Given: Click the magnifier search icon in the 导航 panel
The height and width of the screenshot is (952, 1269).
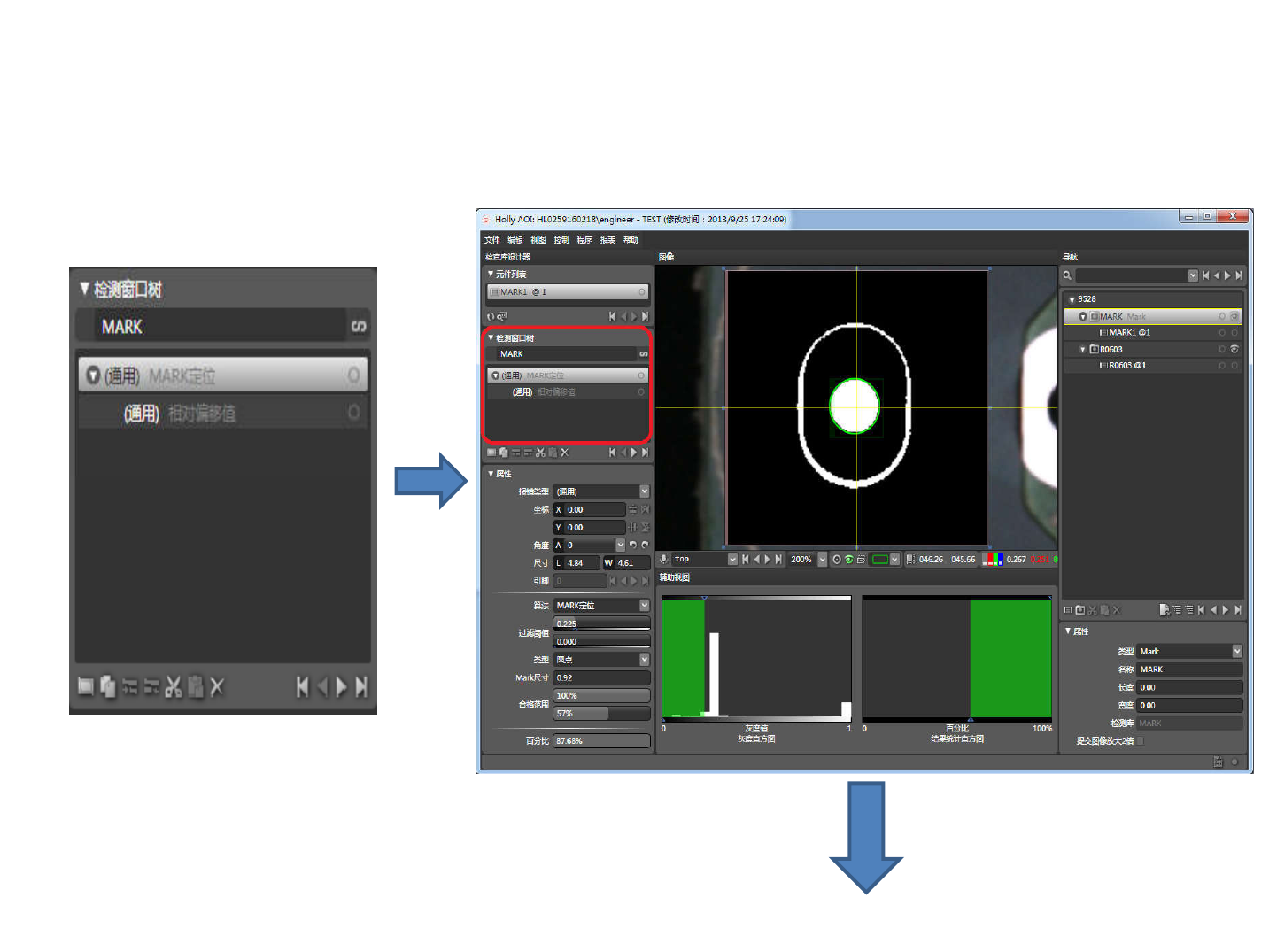Looking at the screenshot, I should coord(1068,275).
